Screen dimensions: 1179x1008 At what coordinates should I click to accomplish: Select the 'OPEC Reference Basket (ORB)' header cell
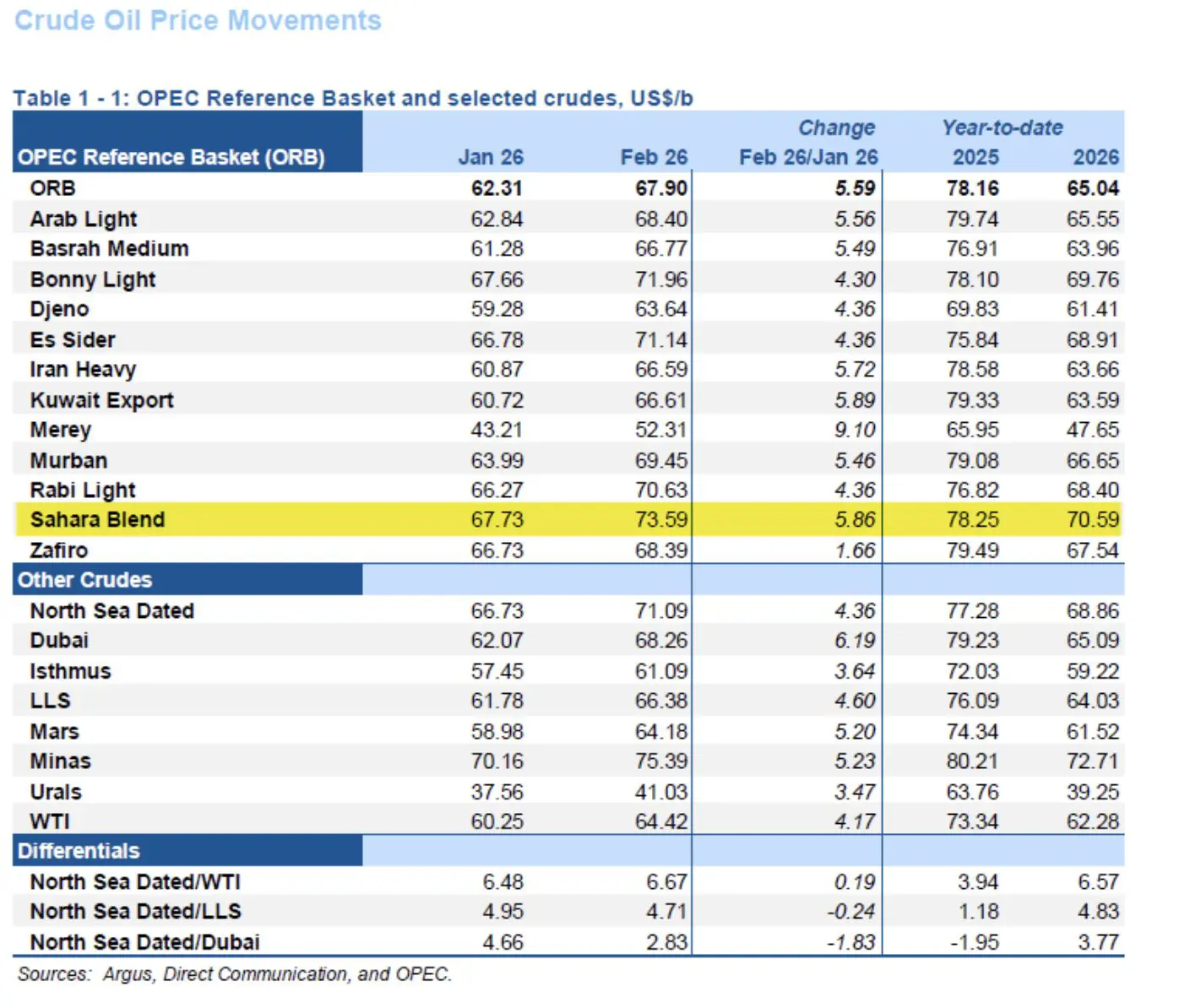(171, 157)
